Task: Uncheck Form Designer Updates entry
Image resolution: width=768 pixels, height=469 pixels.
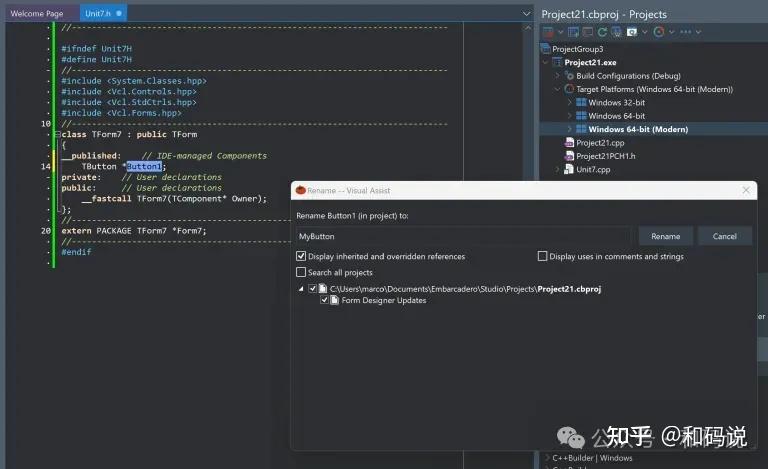Action: click(x=324, y=300)
